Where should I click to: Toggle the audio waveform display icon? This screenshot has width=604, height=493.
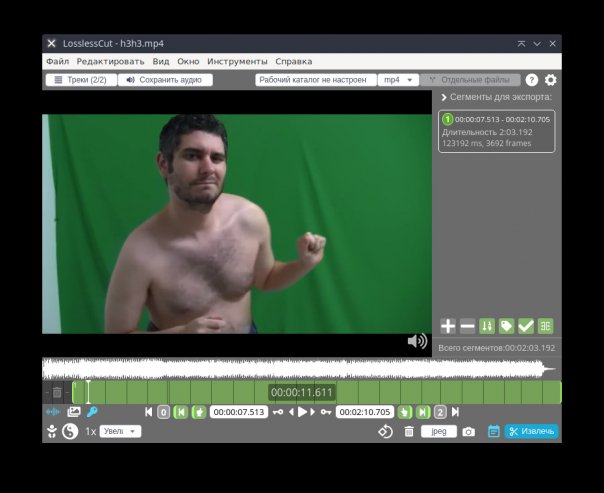(54, 411)
